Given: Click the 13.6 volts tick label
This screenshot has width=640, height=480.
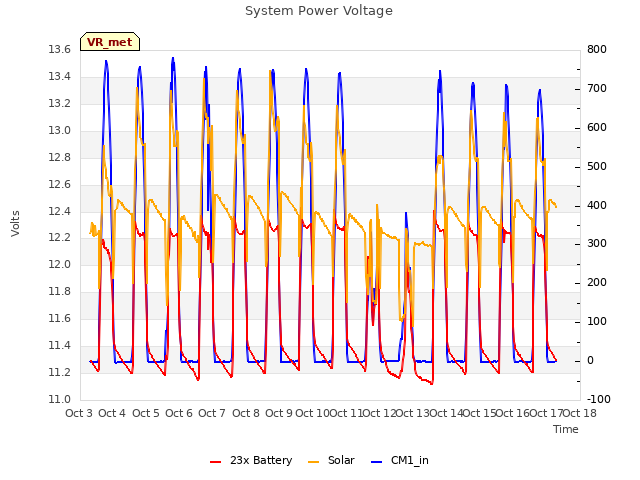Looking at the screenshot, I should [x=60, y=49].
